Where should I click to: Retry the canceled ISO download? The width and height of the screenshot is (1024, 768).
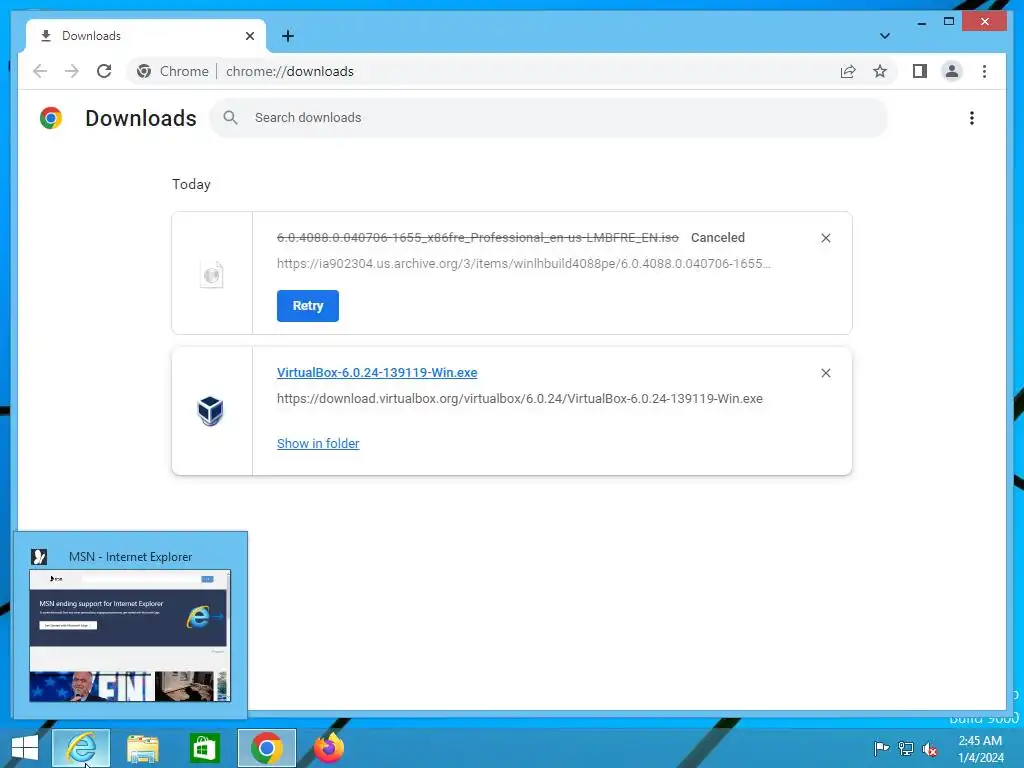[308, 306]
